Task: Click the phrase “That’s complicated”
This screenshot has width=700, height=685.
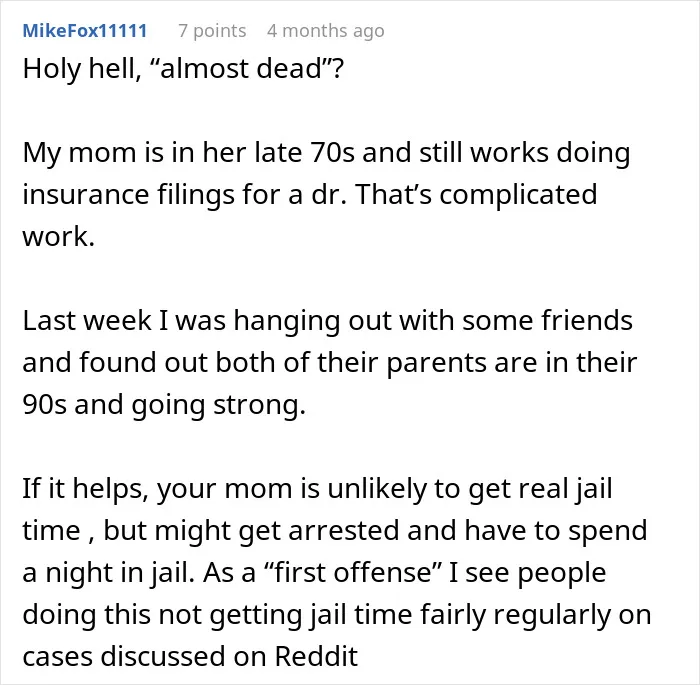Action: pyautogui.click(x=476, y=195)
